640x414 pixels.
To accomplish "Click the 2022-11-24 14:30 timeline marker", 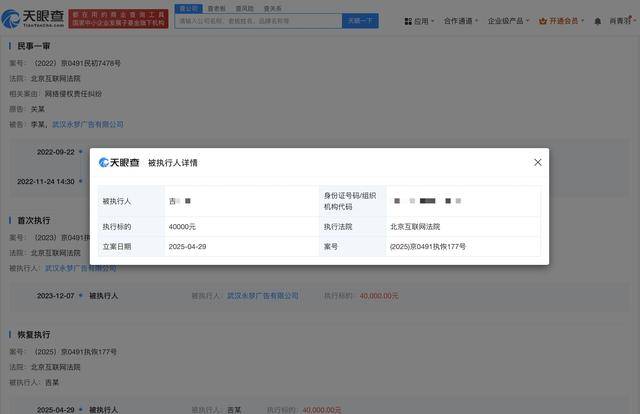I will (80, 181).
